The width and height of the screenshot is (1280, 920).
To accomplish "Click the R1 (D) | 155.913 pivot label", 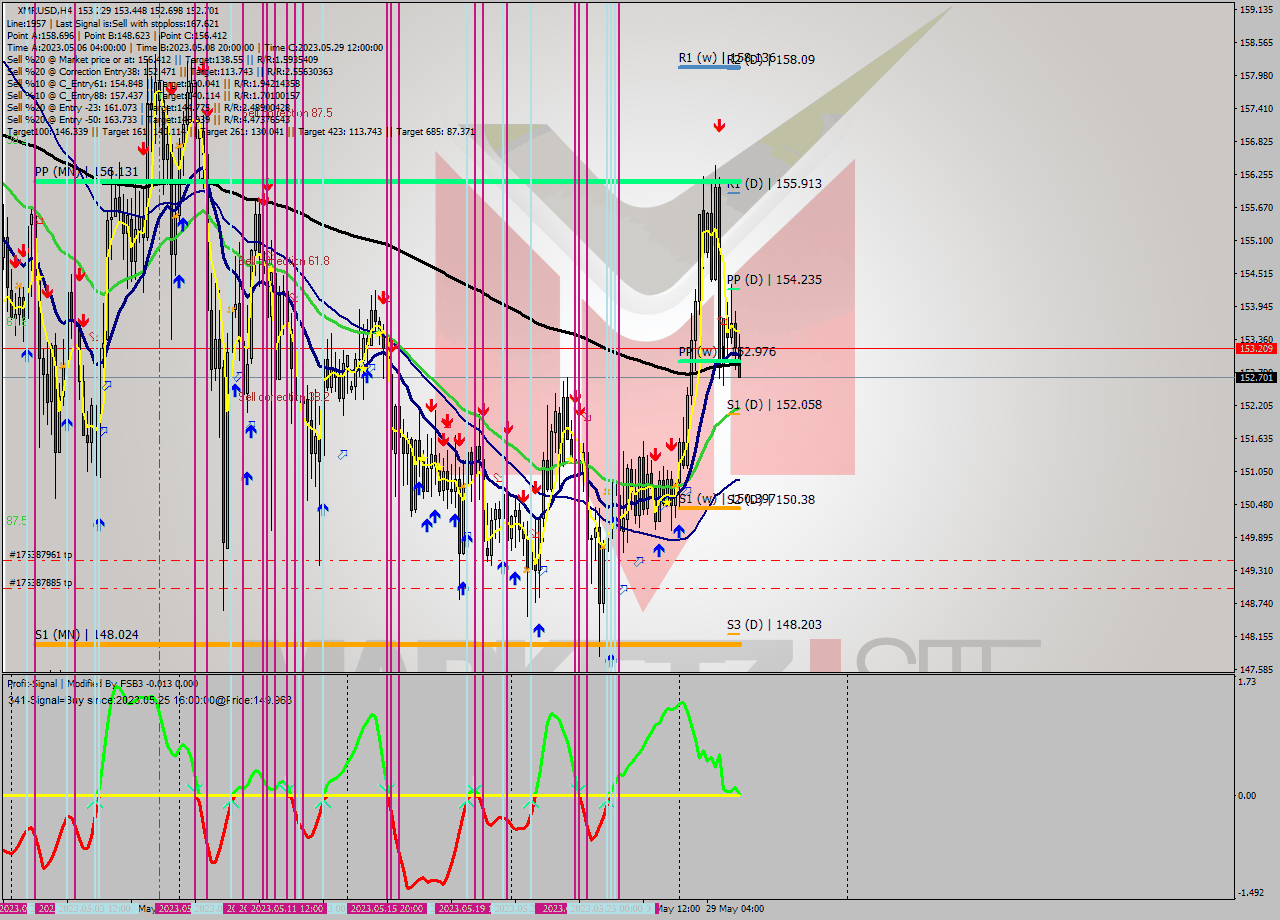I will (773, 183).
